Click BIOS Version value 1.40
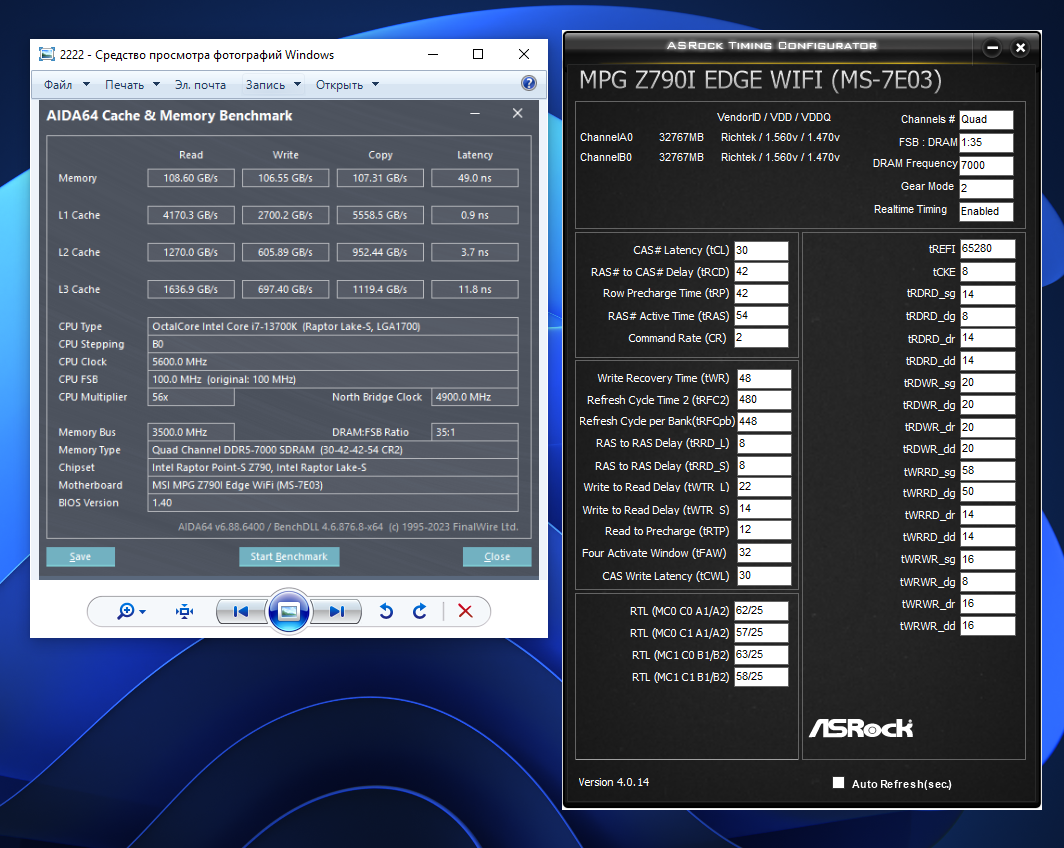The image size is (1064, 848). click(332, 503)
